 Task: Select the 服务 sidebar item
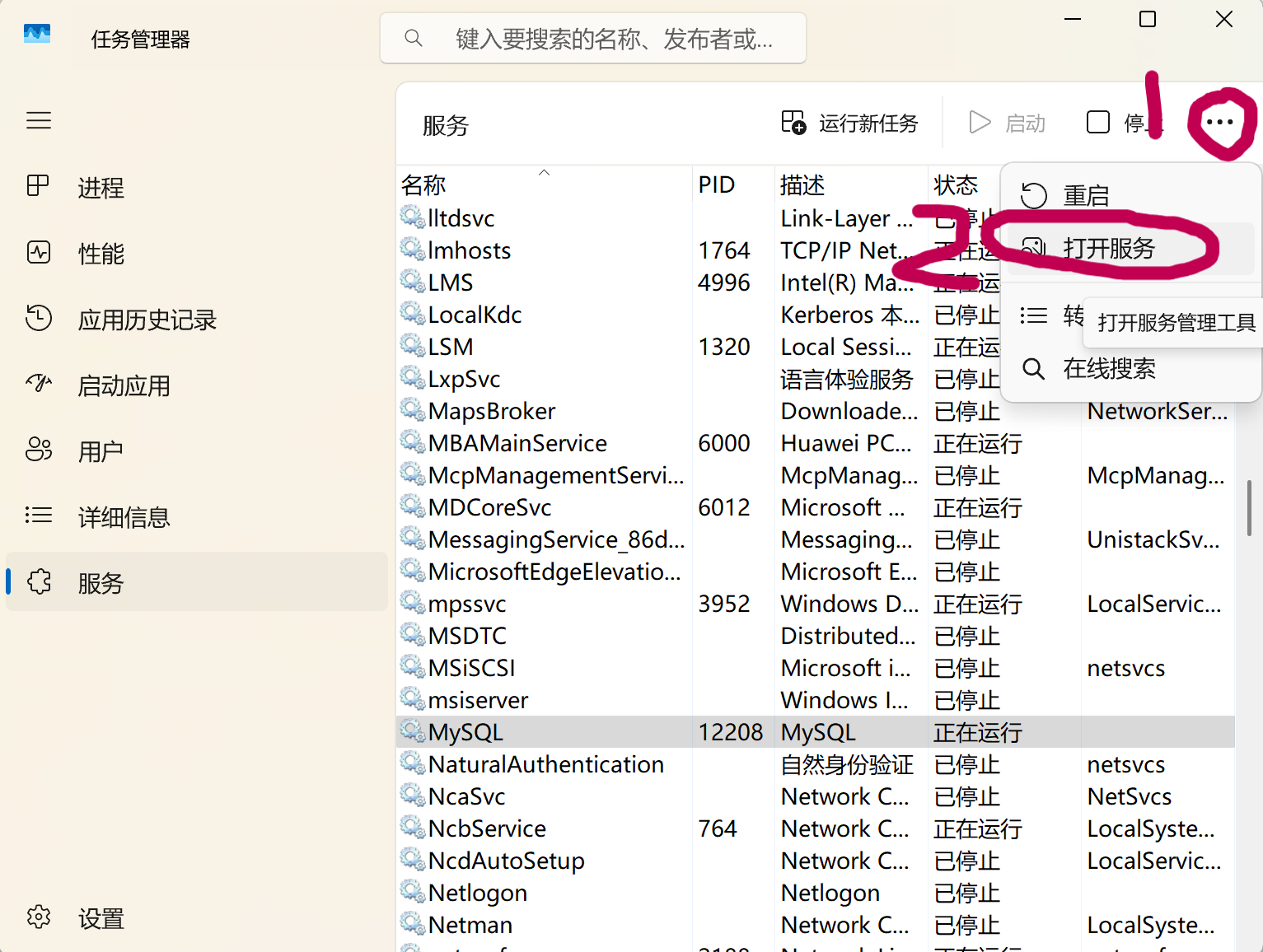point(196,582)
